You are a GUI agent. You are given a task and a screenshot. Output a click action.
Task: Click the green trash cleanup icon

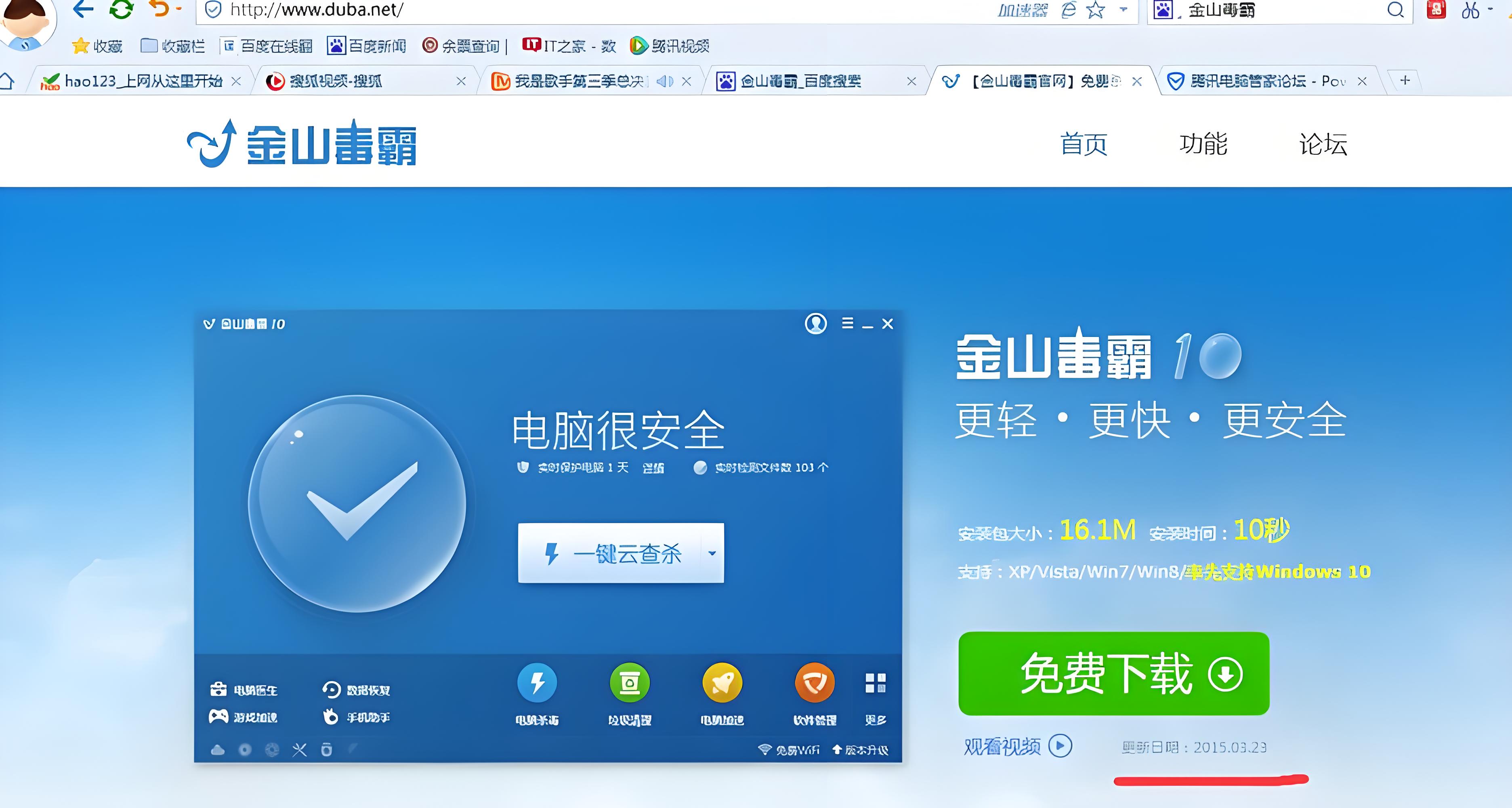point(630,683)
